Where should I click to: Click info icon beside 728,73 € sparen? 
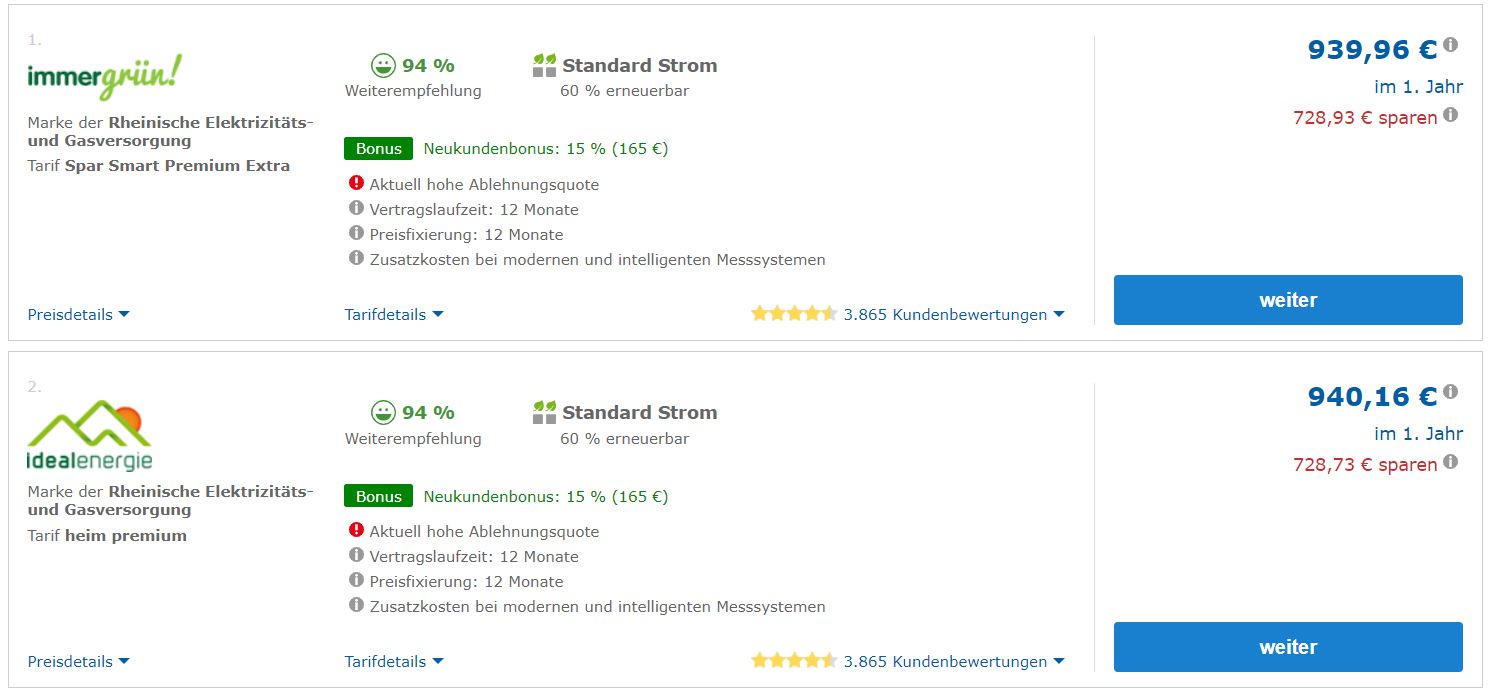[x=1451, y=462]
